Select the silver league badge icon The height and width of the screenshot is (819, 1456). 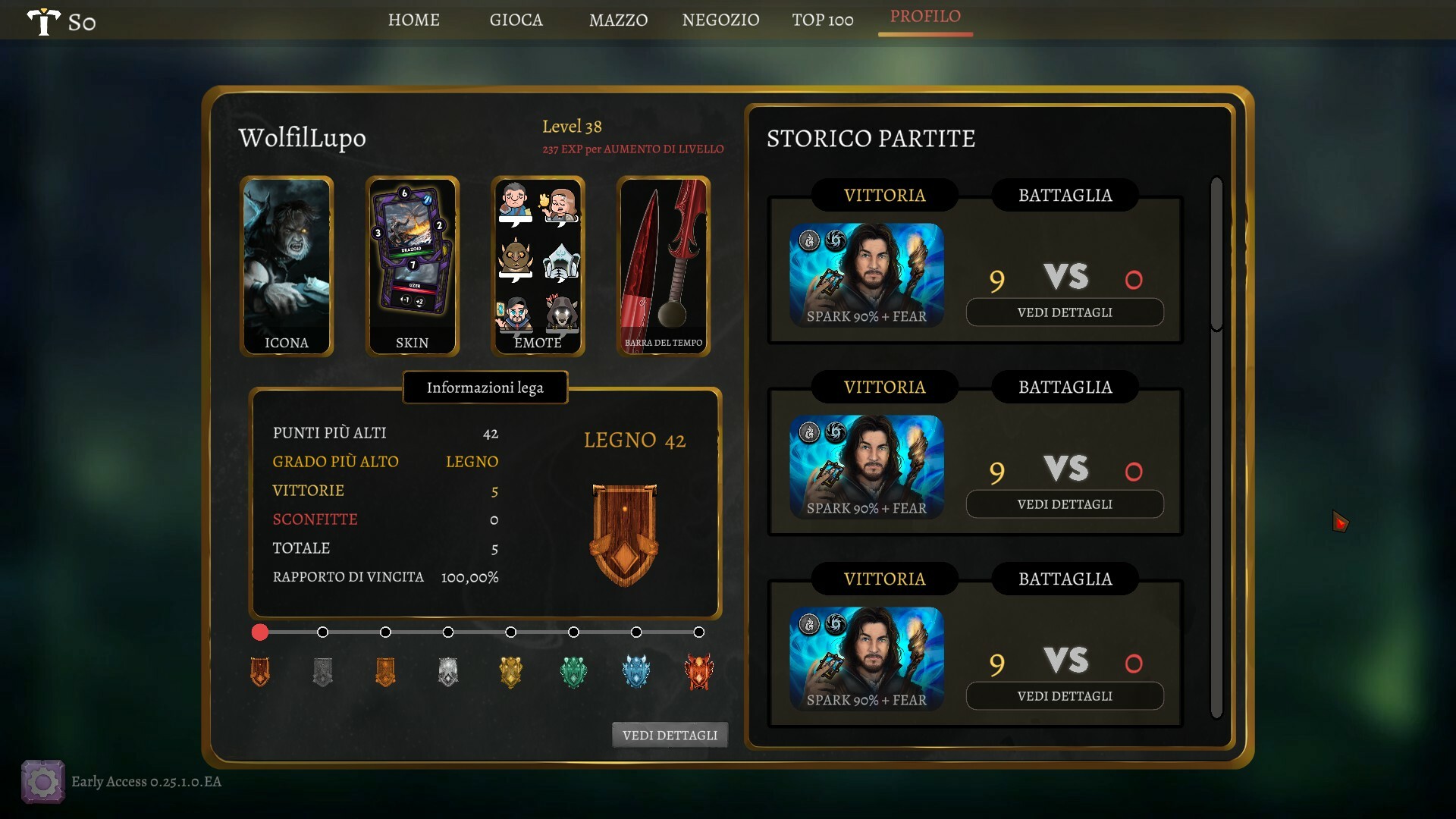pos(448,672)
